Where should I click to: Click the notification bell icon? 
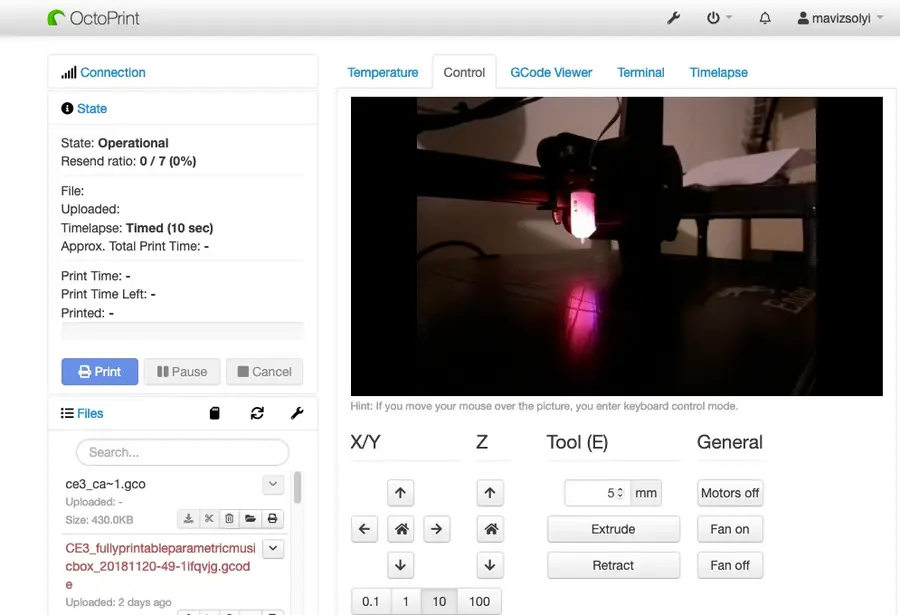click(x=765, y=18)
